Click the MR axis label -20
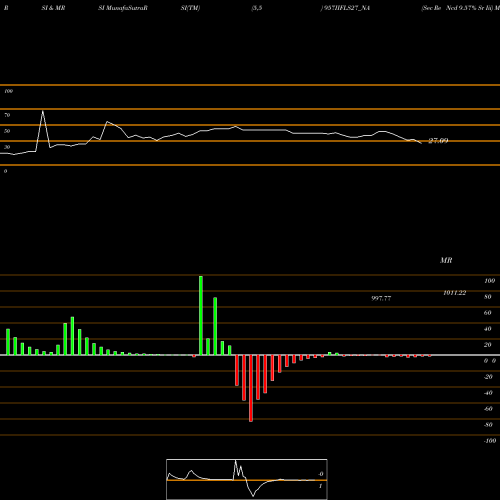This screenshot has height=500, width=500. pos(488,377)
